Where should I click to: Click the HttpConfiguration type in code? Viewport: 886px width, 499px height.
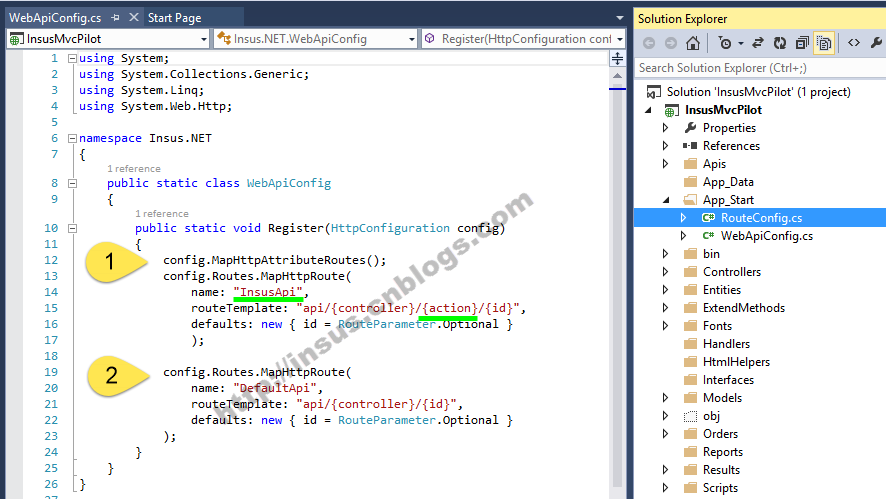click(390, 228)
